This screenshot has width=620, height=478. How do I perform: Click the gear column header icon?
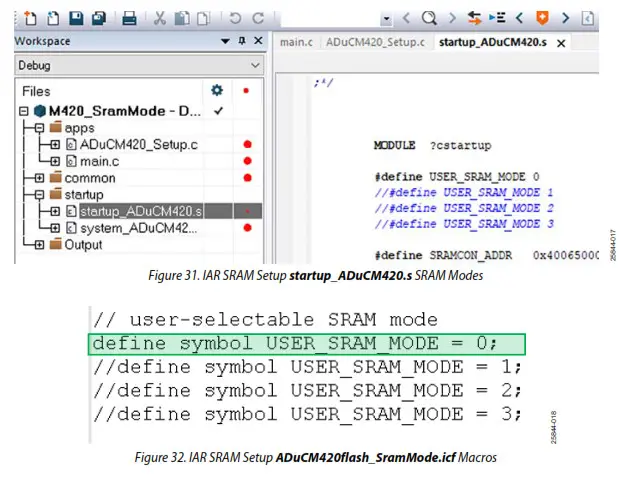click(217, 91)
